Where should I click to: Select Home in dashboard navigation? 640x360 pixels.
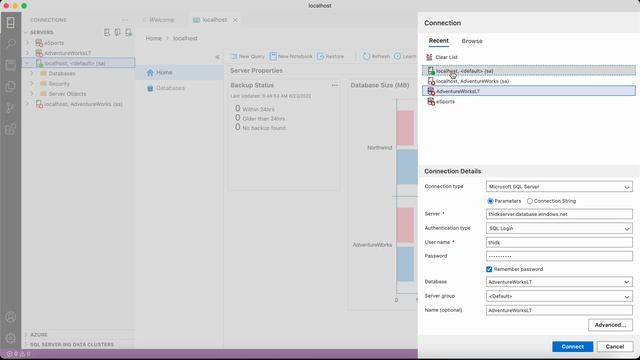[x=164, y=72]
